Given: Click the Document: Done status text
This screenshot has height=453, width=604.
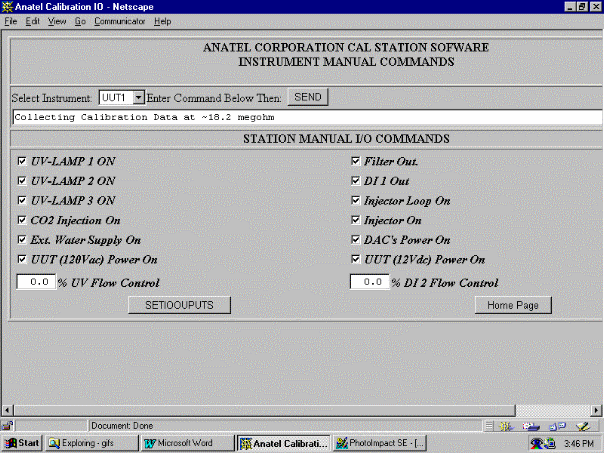Looking at the screenshot, I should click(x=122, y=426).
